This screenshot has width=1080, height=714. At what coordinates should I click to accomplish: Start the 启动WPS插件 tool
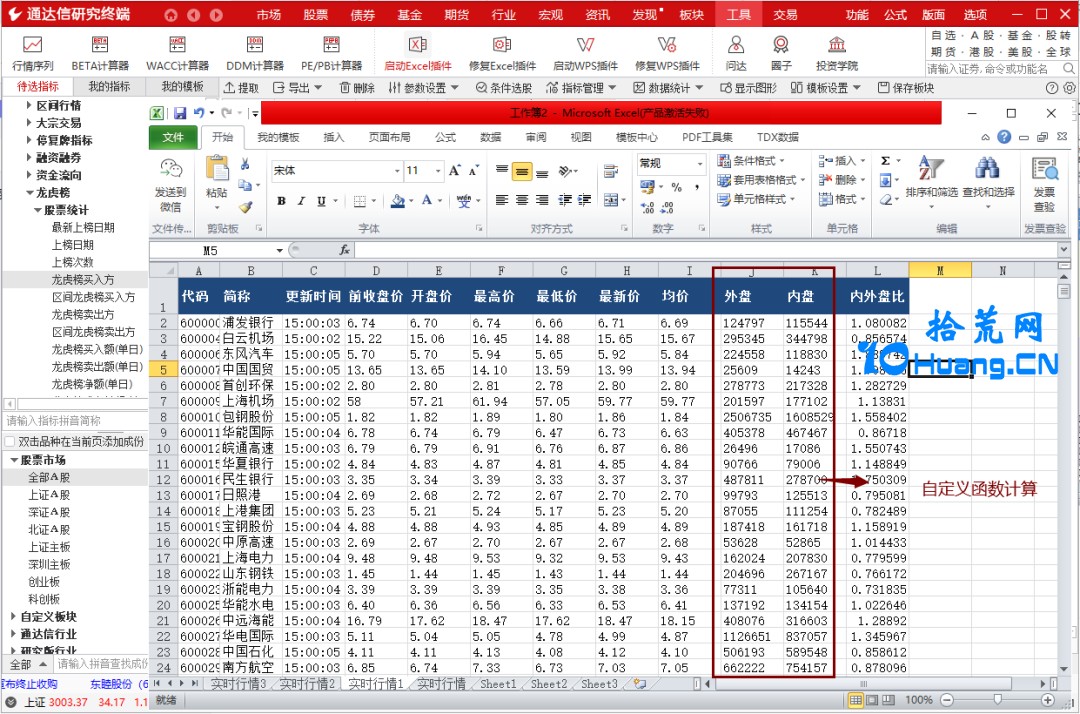tap(585, 53)
